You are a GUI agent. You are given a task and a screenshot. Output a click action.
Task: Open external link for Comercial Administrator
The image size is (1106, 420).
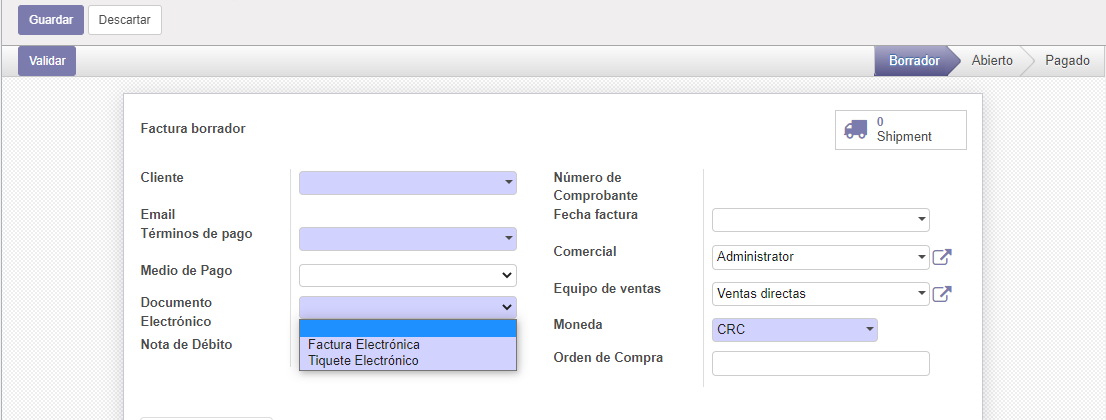(942, 257)
